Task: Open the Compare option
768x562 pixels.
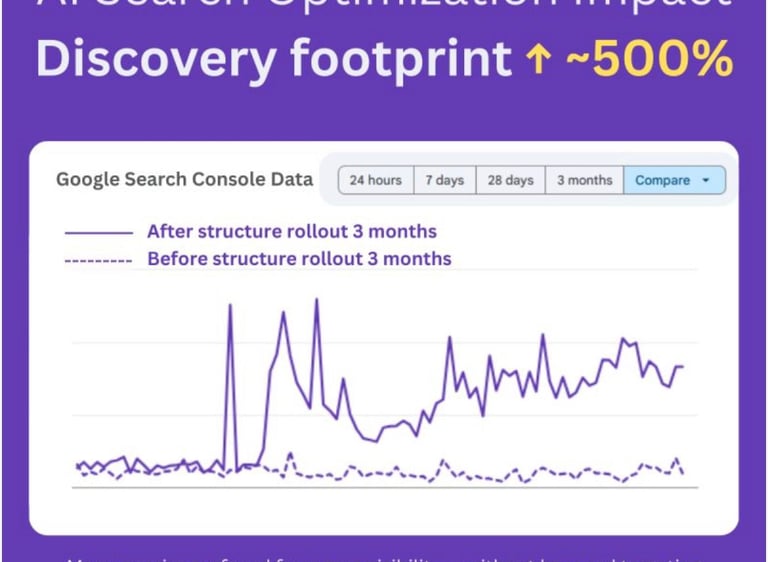Action: [674, 180]
